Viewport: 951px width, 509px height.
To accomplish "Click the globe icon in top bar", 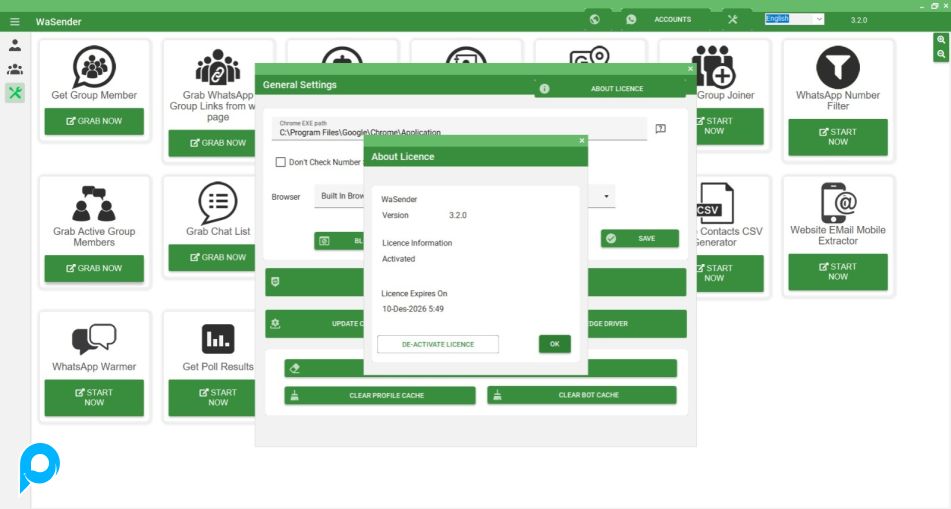I will [594, 19].
